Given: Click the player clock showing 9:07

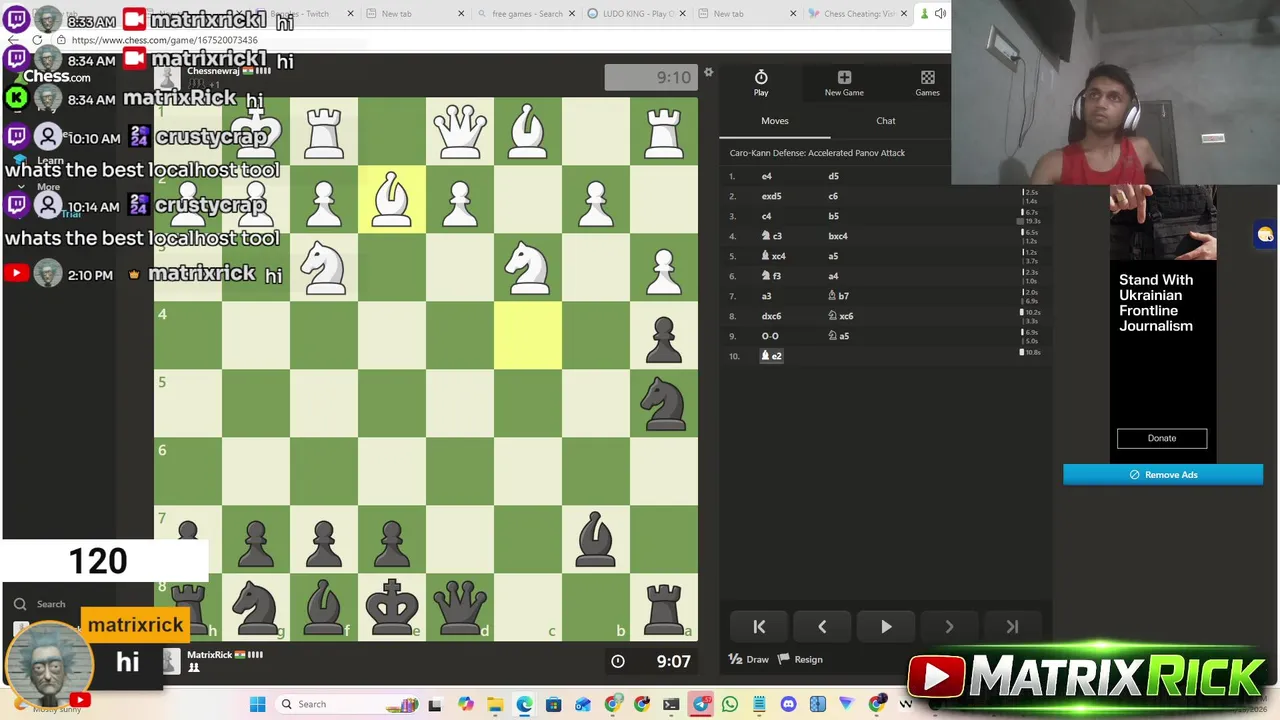Looking at the screenshot, I should pos(651,661).
